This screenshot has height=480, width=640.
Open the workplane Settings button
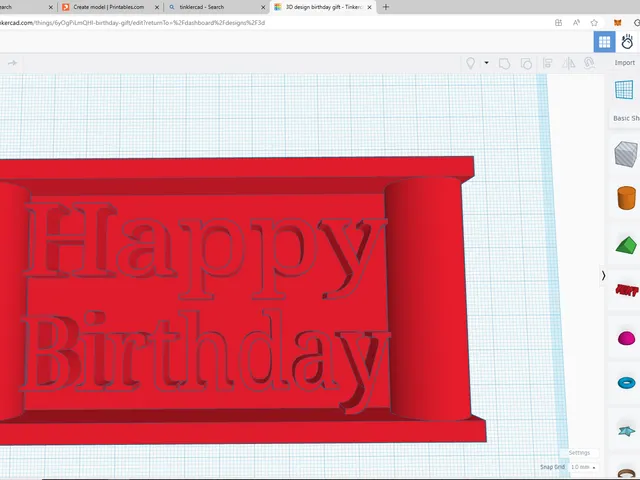579,453
